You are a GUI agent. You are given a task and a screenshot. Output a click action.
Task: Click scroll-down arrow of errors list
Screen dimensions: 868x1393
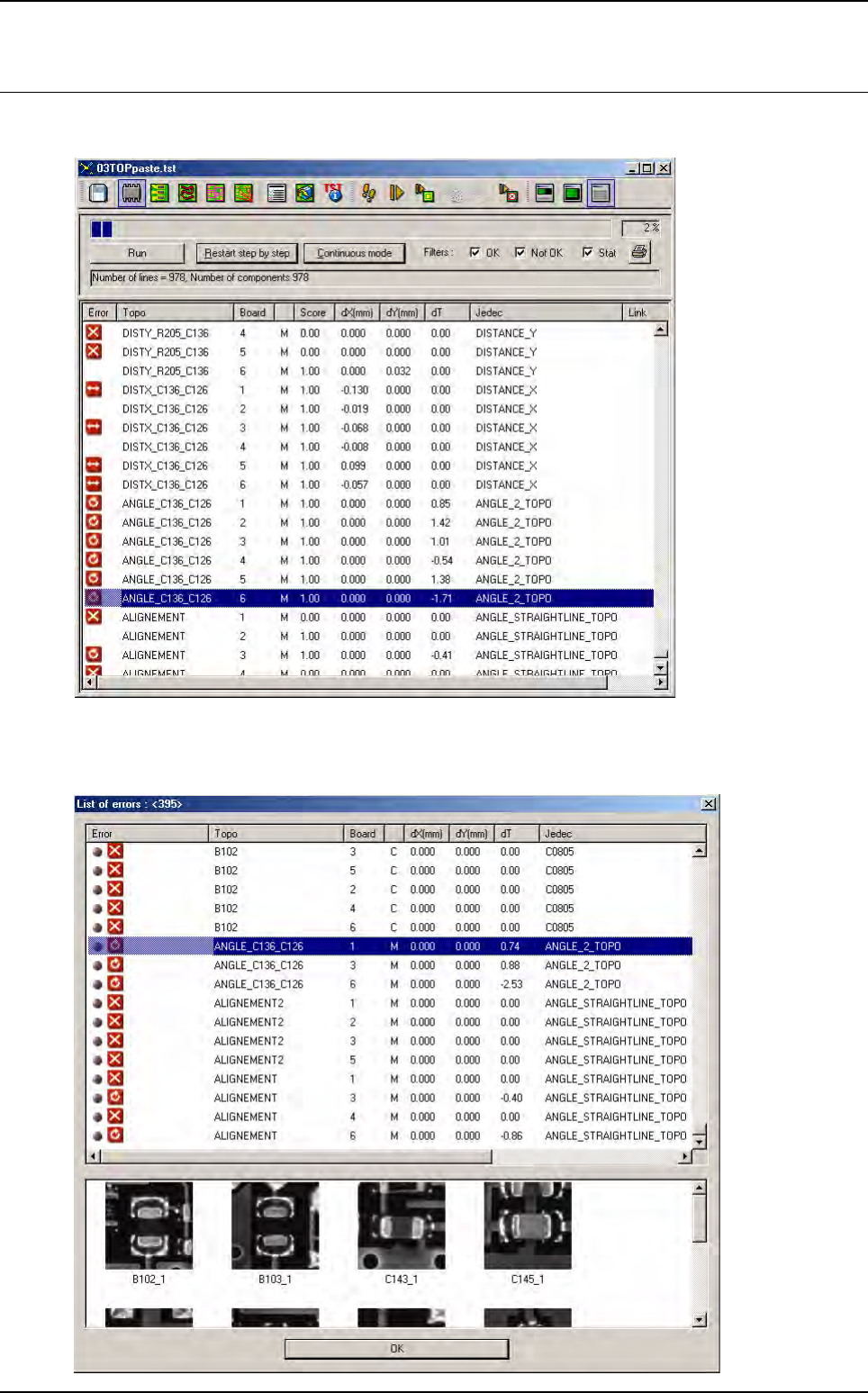(x=699, y=1142)
